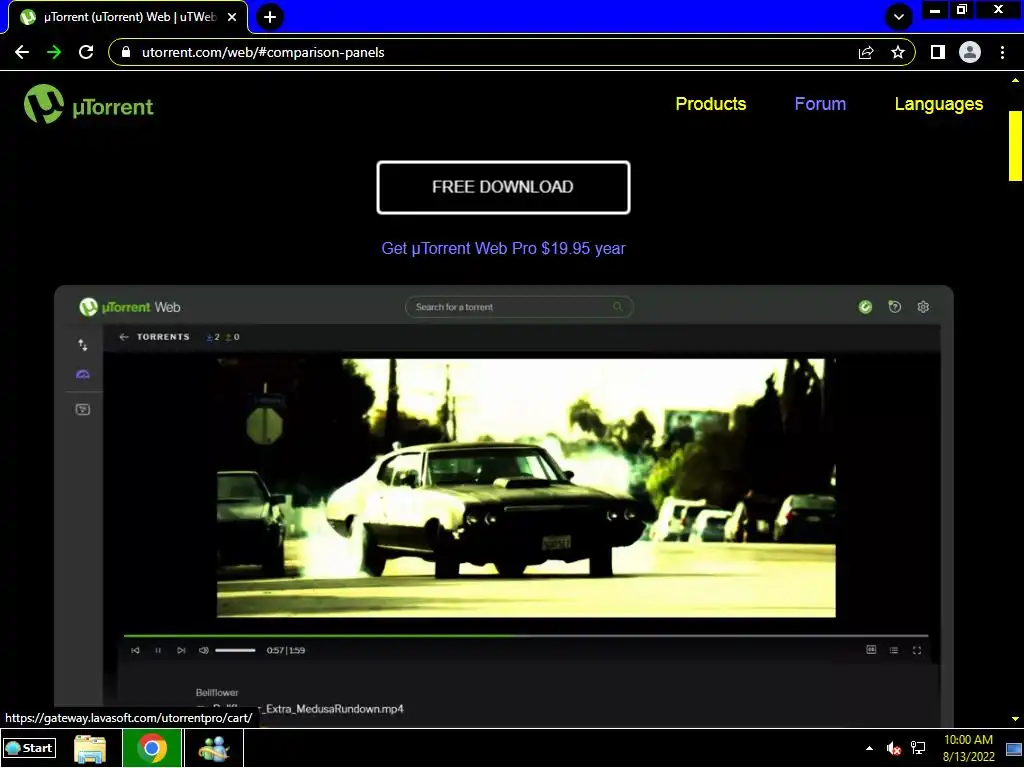Reload the uTorrent page
This screenshot has height=768, width=1024.
[x=86, y=52]
